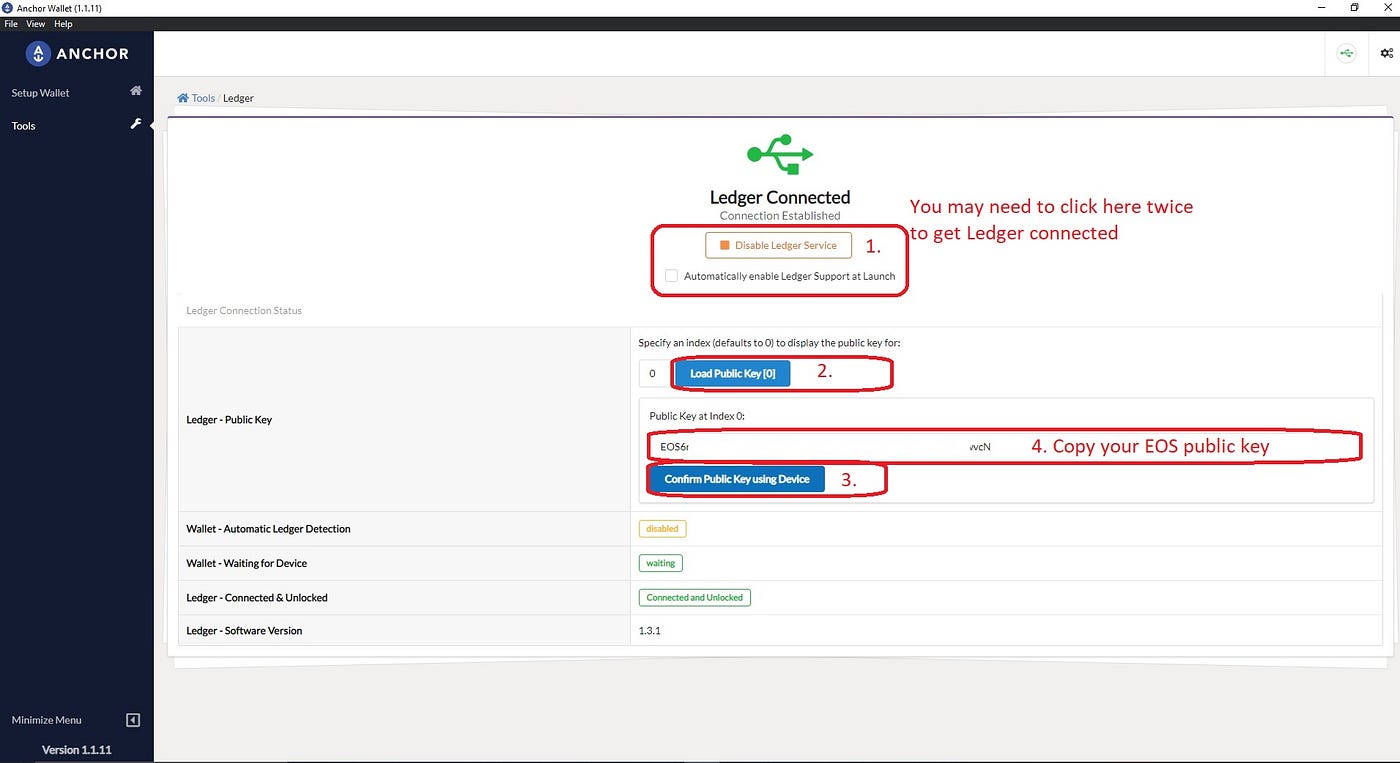Click Ledger - Software Version label
Image resolution: width=1400 pixels, height=763 pixels.
click(x=244, y=631)
